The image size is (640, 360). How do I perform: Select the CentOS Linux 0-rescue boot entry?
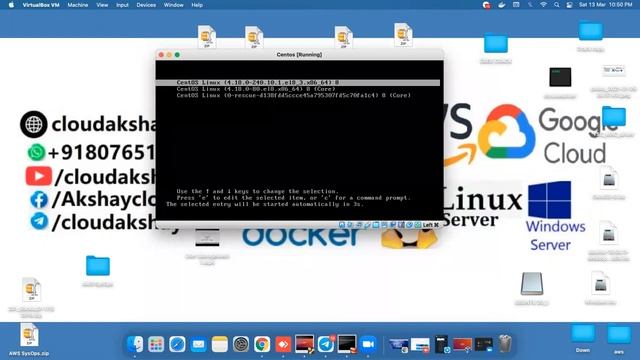point(293,96)
